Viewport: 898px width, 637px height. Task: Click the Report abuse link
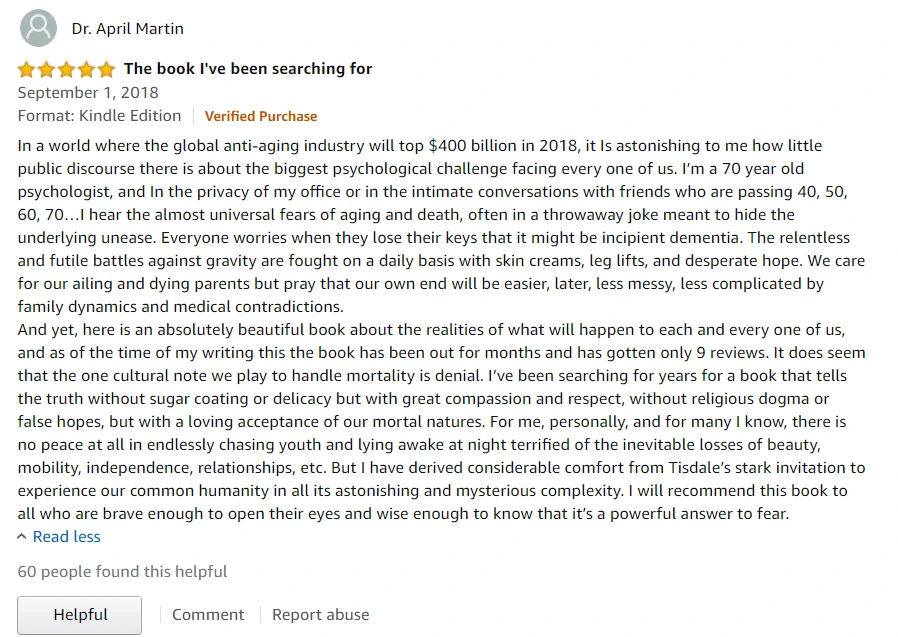tap(320, 614)
